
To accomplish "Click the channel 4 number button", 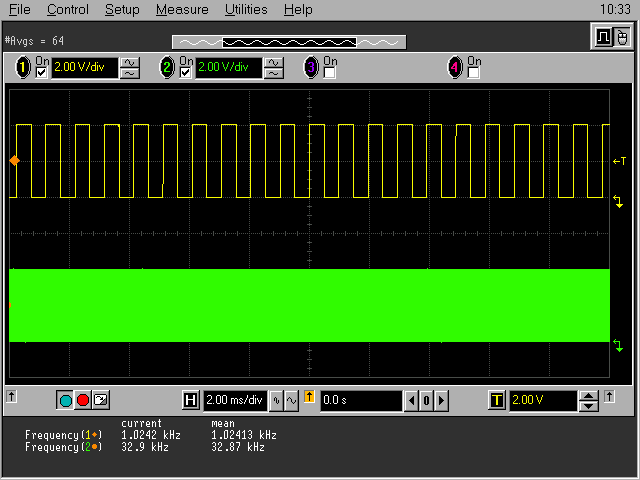I will (x=455, y=68).
